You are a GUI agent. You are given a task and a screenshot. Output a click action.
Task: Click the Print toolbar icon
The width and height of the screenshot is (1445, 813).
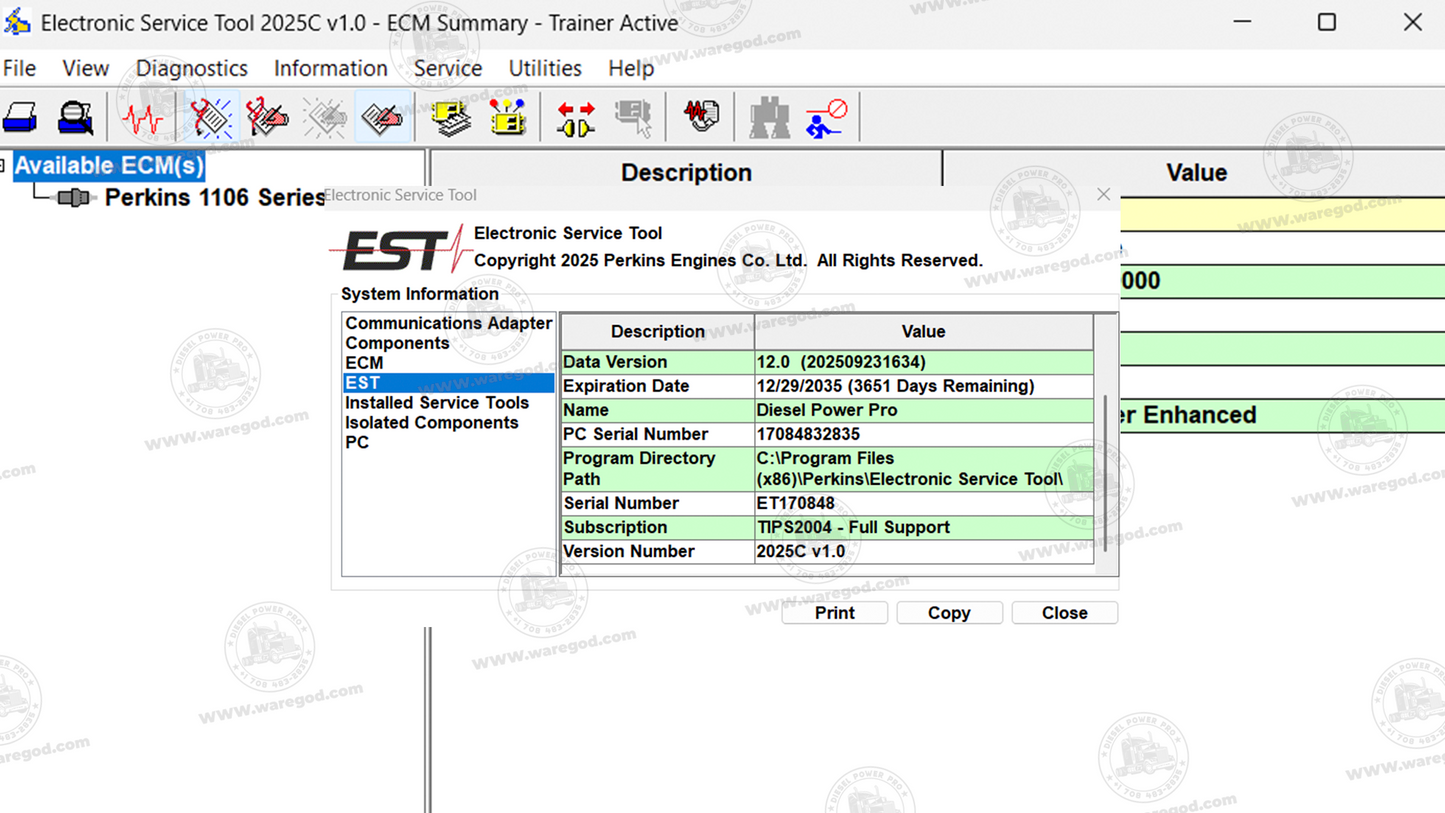click(21, 118)
